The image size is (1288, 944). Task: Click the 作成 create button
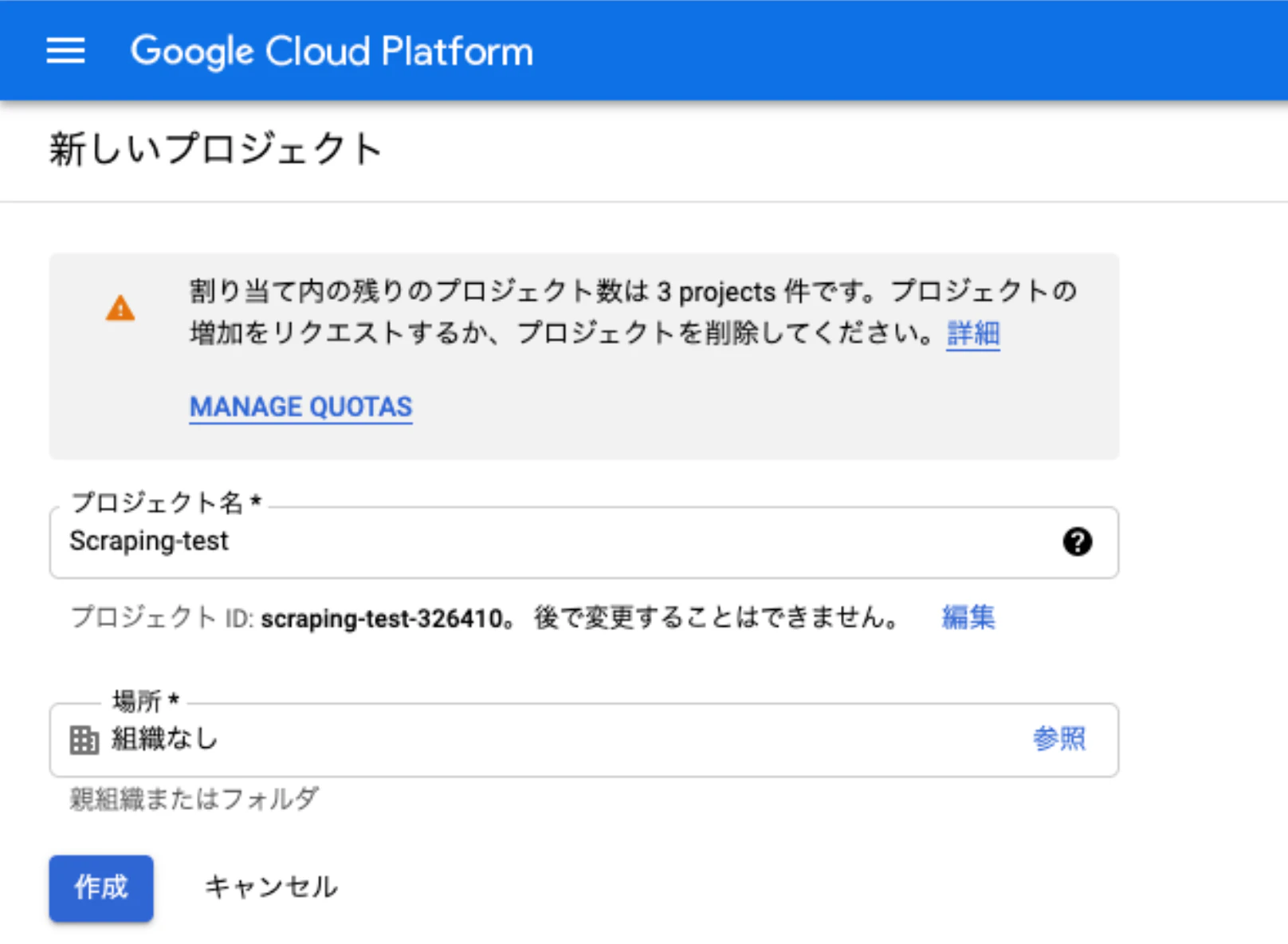pos(101,888)
